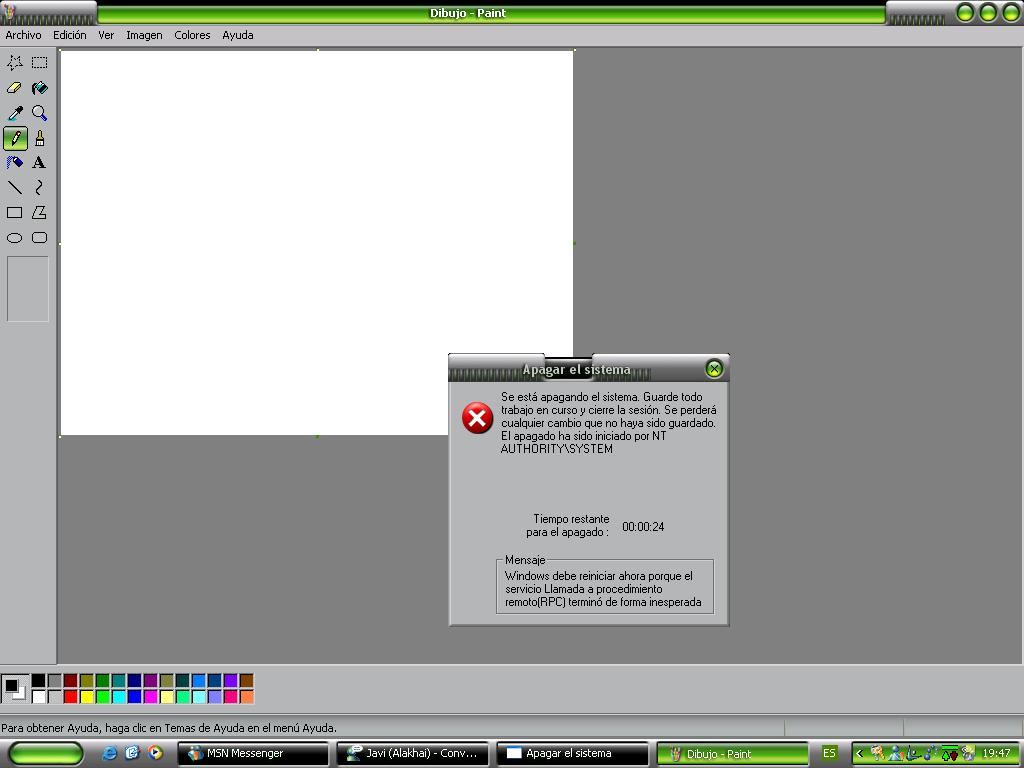
Task: Switch to MSN Messenger taskbar button
Action: [x=253, y=753]
